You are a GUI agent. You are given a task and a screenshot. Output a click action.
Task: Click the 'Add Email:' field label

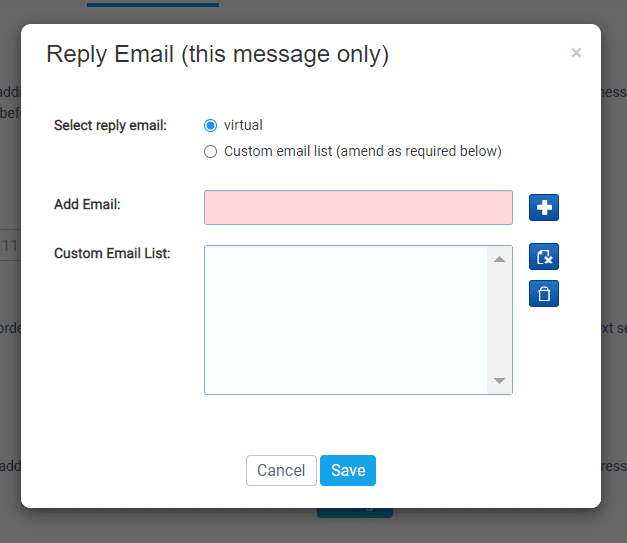tap(87, 205)
